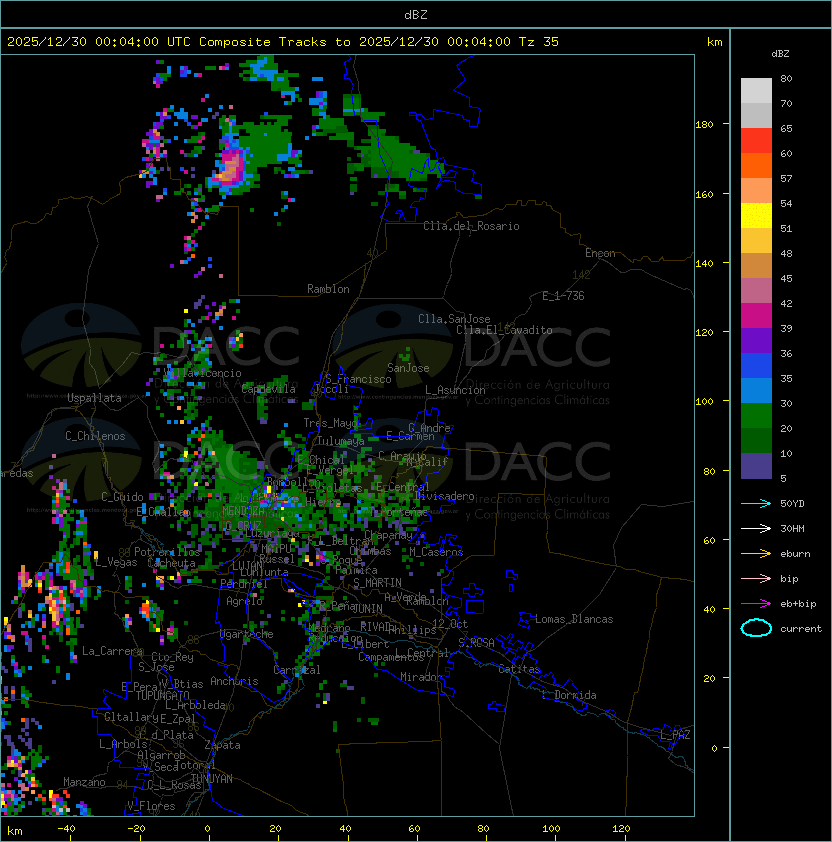Click the Encon place label
Image resolution: width=832 pixels, height=842 pixels.
[600, 253]
